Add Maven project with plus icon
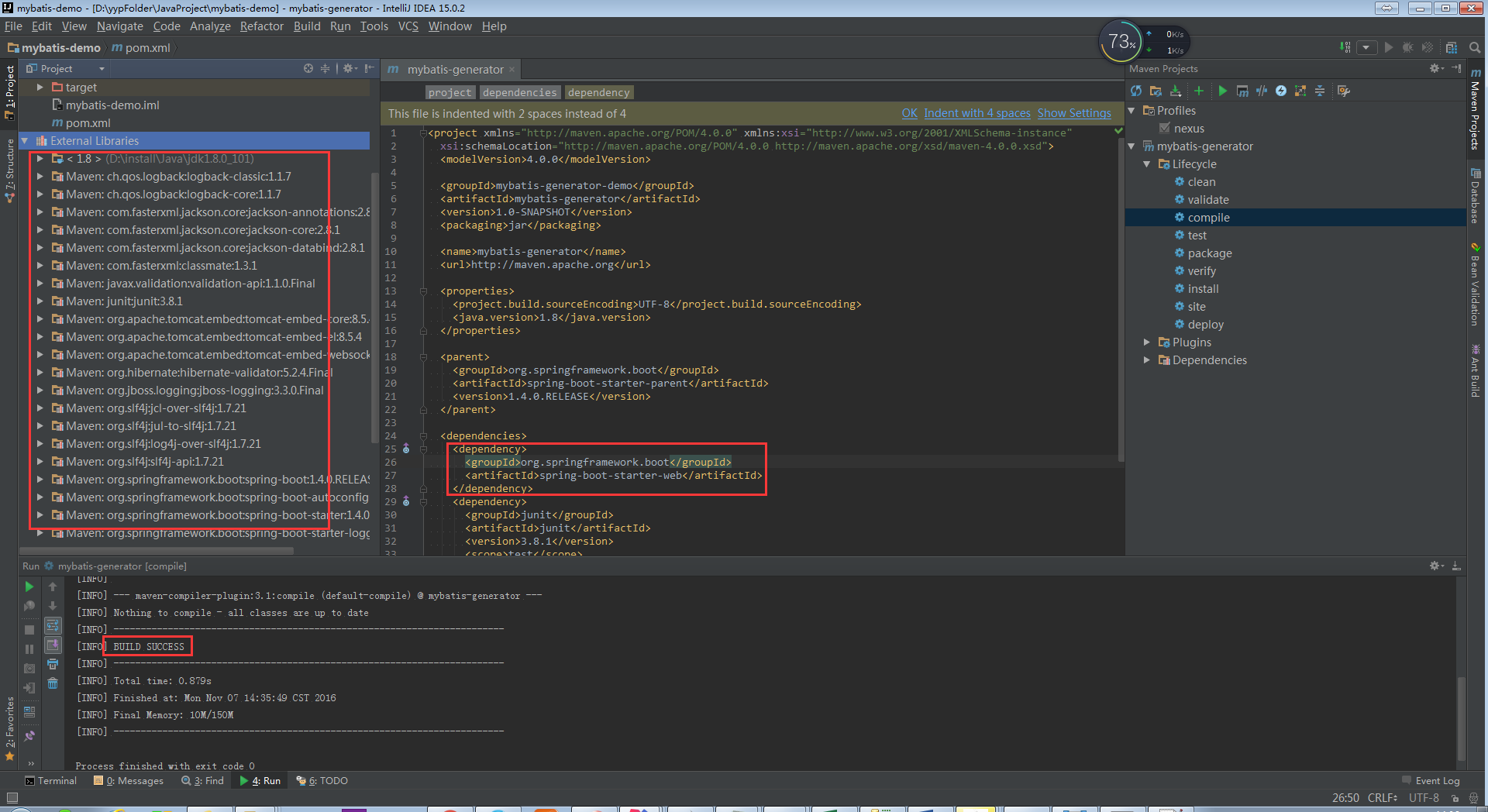This screenshot has width=1488, height=812. [1199, 91]
